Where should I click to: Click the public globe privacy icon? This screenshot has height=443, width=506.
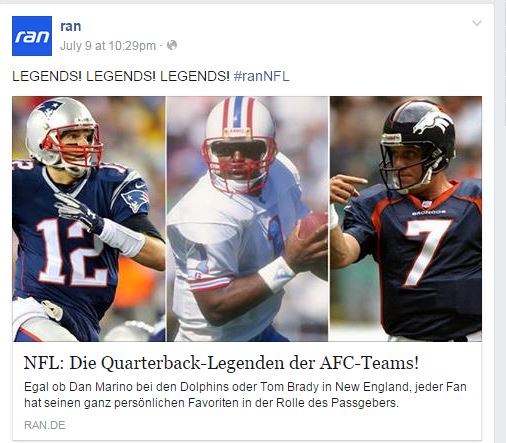coord(172,45)
